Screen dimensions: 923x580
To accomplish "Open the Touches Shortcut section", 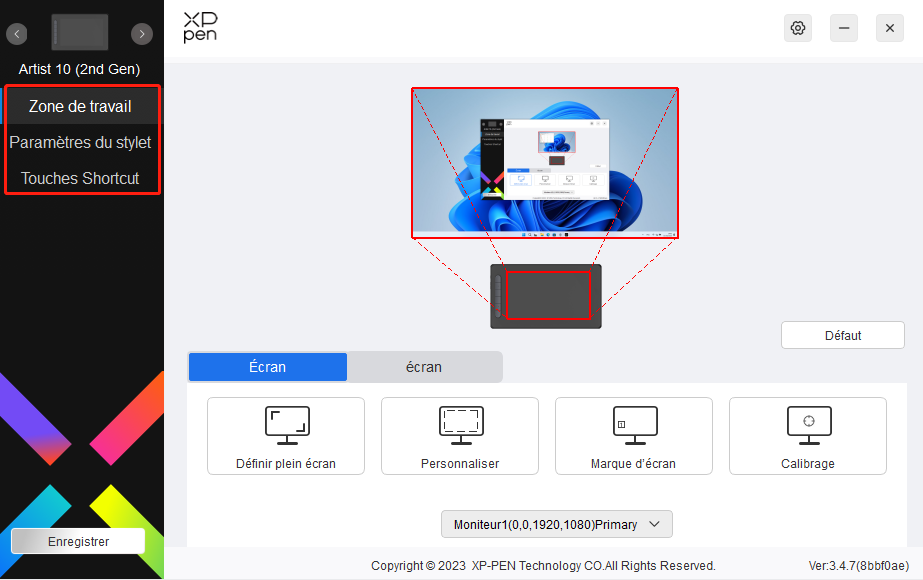I will coord(80,178).
